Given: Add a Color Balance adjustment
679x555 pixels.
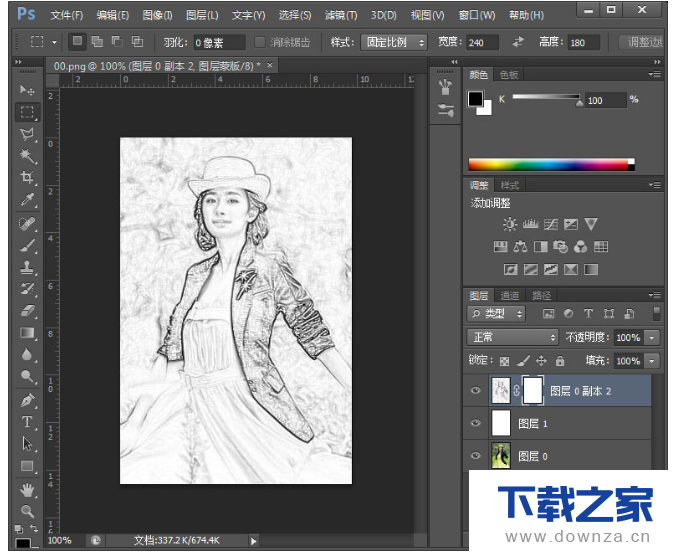Looking at the screenshot, I should pos(521,247).
